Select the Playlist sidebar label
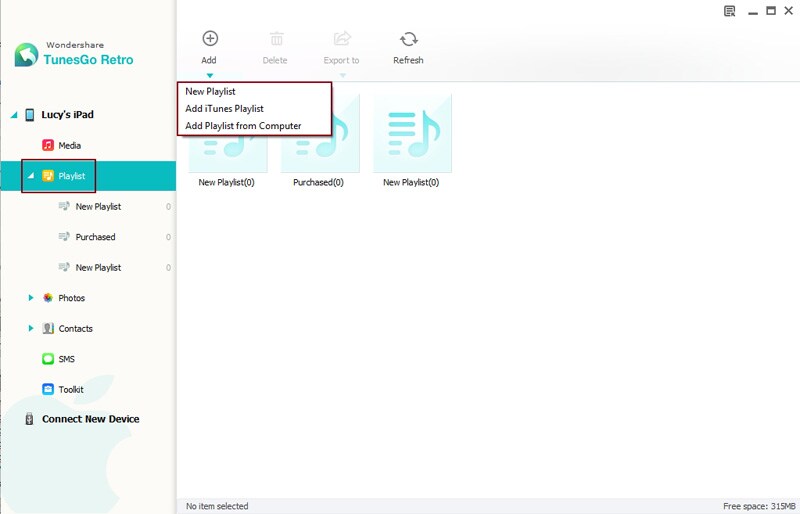 coord(71,176)
